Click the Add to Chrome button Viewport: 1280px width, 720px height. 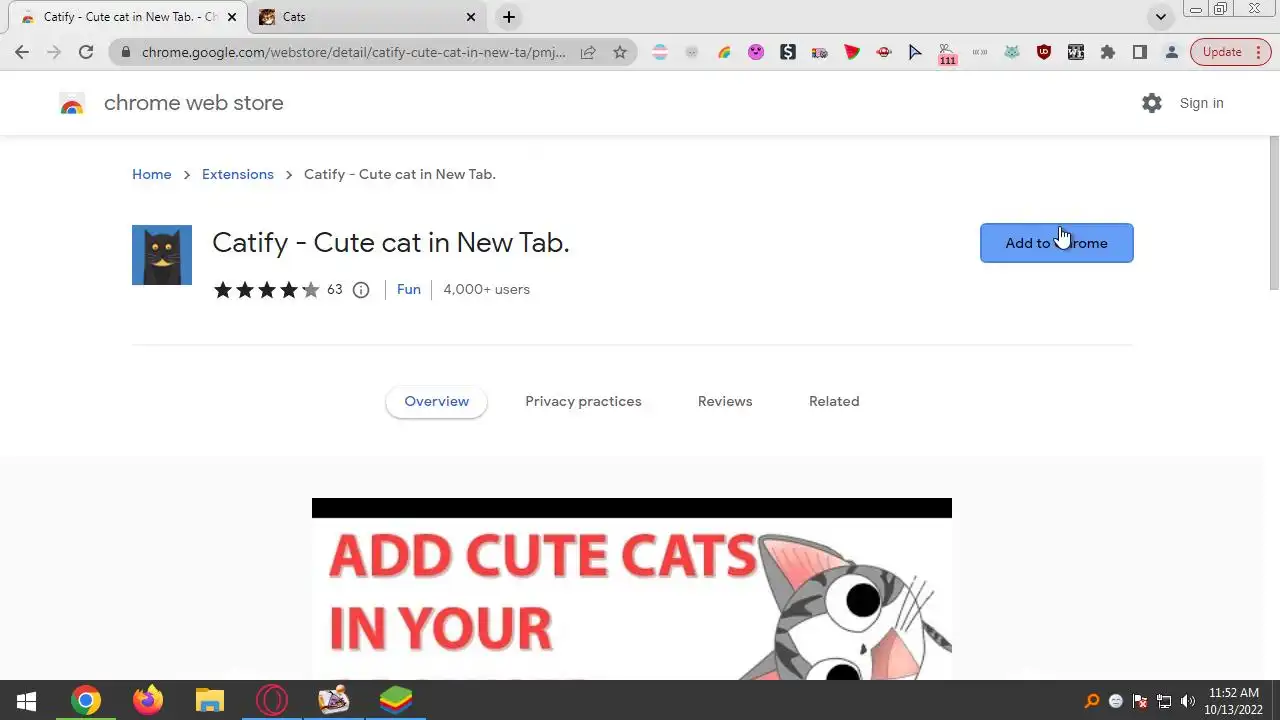[x=1056, y=243]
